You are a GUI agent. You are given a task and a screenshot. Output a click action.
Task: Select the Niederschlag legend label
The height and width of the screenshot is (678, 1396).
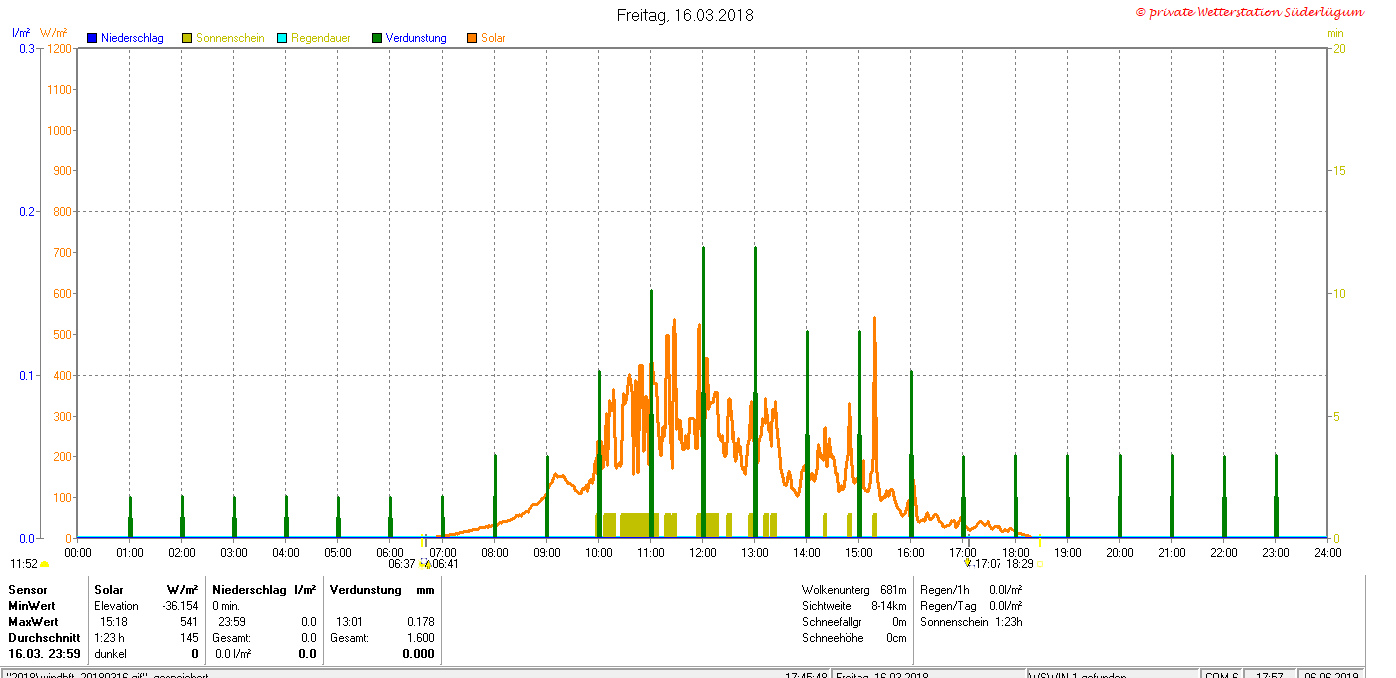[132, 38]
